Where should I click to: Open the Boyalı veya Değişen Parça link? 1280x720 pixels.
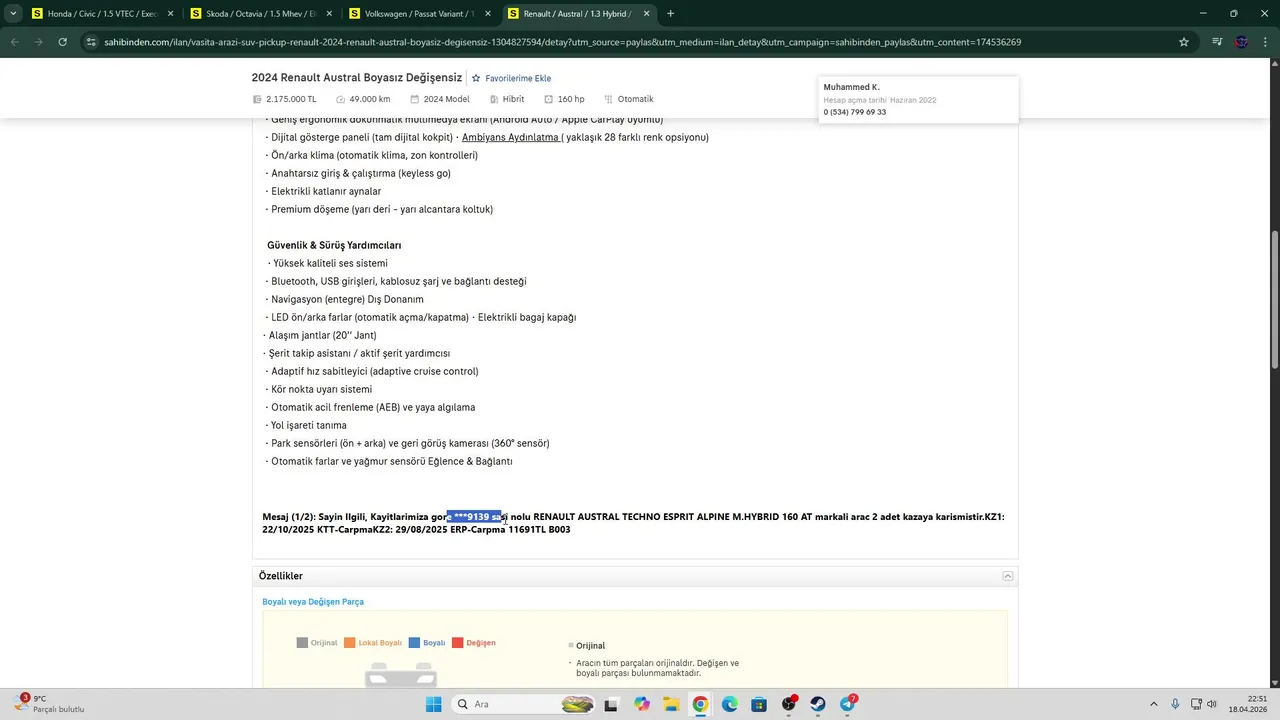(313, 602)
